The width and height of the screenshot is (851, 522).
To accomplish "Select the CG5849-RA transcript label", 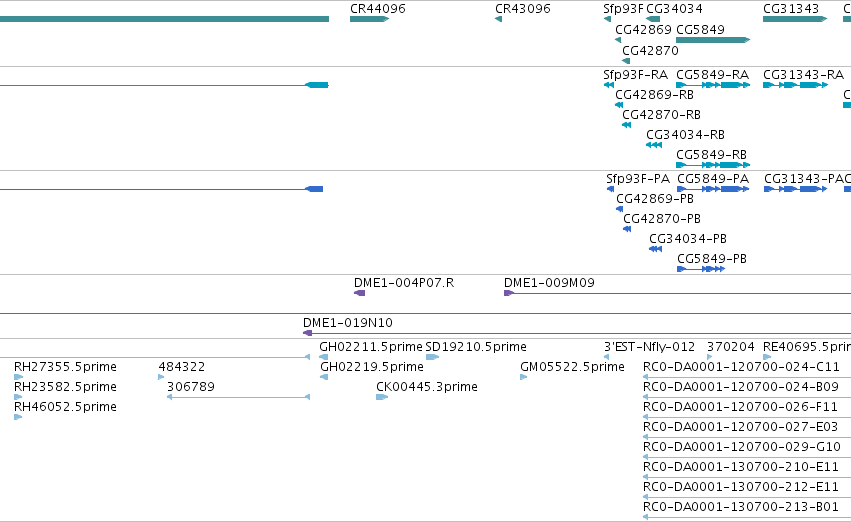I will click(713, 74).
